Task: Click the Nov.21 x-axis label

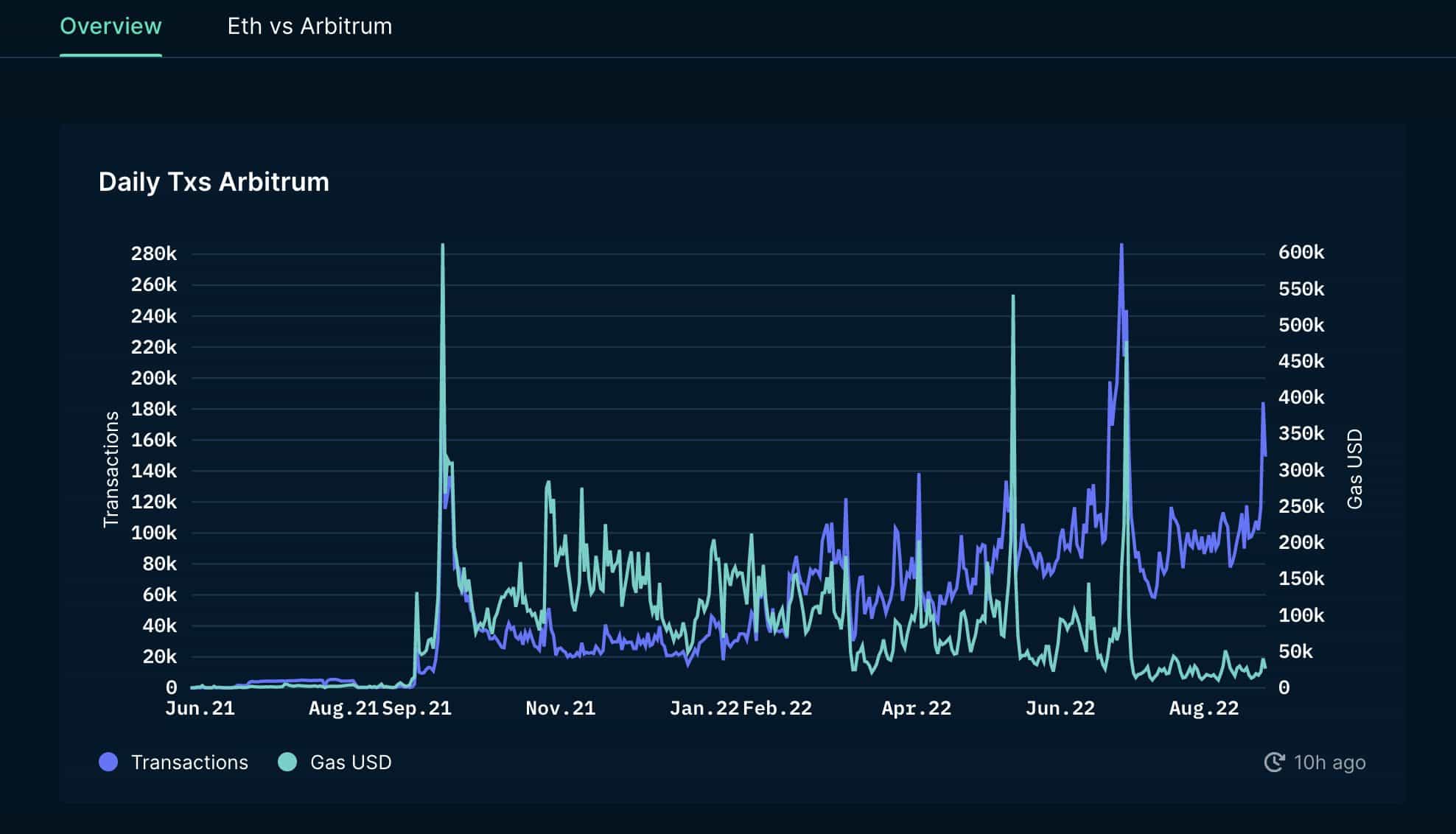Action: [560, 708]
